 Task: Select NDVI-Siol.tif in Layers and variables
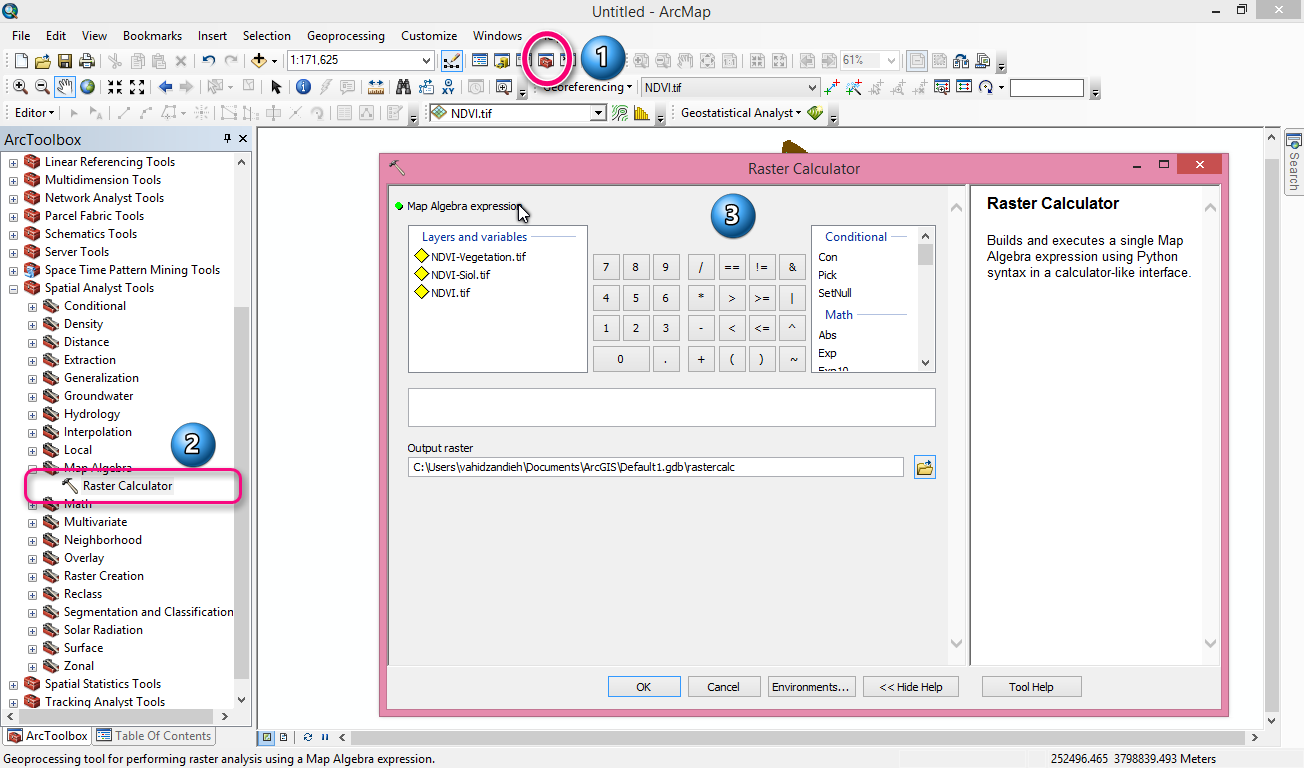pos(460,275)
